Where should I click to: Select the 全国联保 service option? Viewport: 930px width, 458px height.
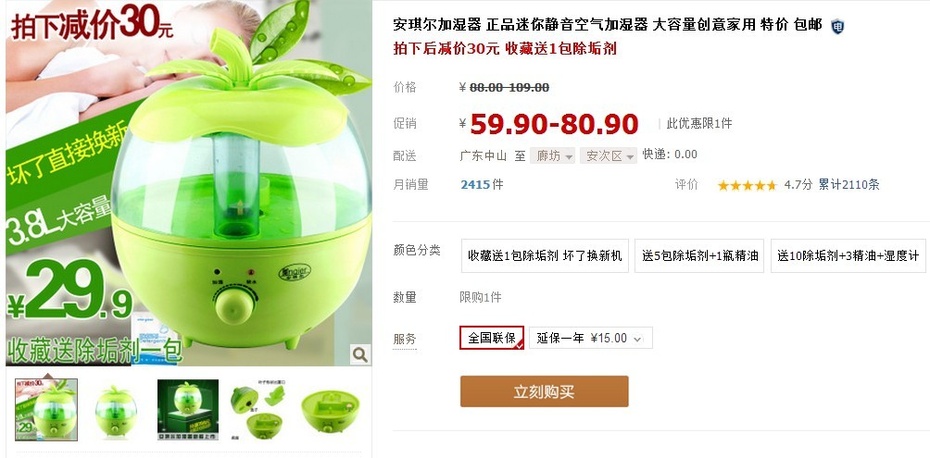point(492,338)
